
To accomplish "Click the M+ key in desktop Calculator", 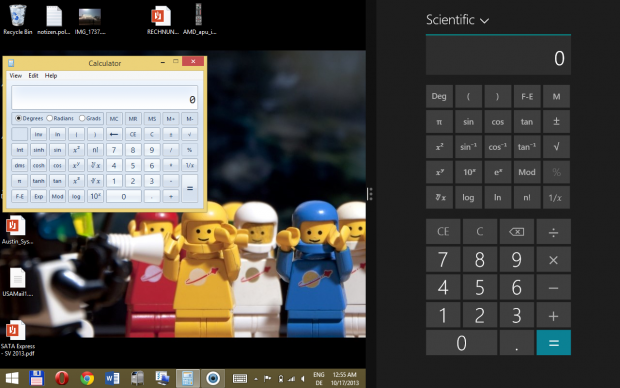I will (x=171, y=119).
